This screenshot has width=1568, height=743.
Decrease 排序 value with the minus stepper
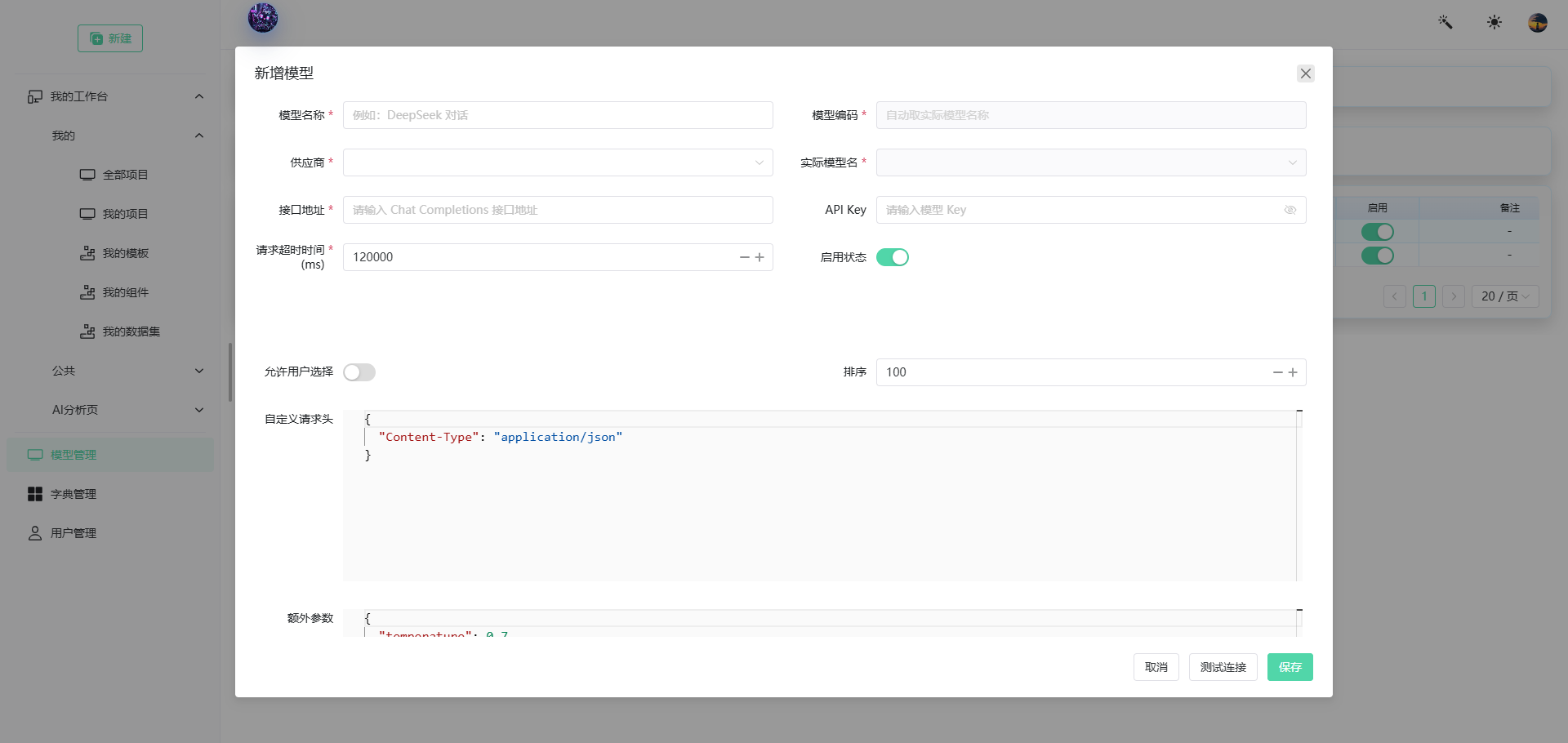[x=1278, y=372]
